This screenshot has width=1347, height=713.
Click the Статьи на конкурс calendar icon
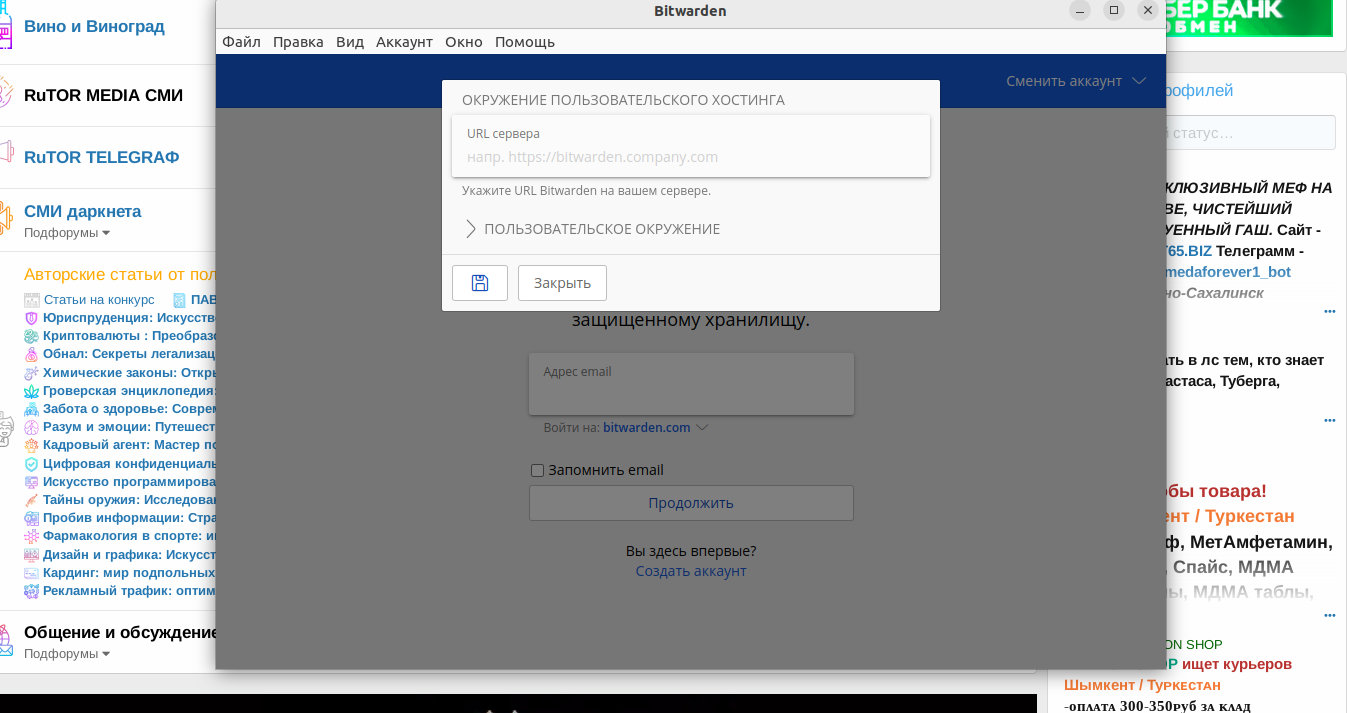click(32, 300)
